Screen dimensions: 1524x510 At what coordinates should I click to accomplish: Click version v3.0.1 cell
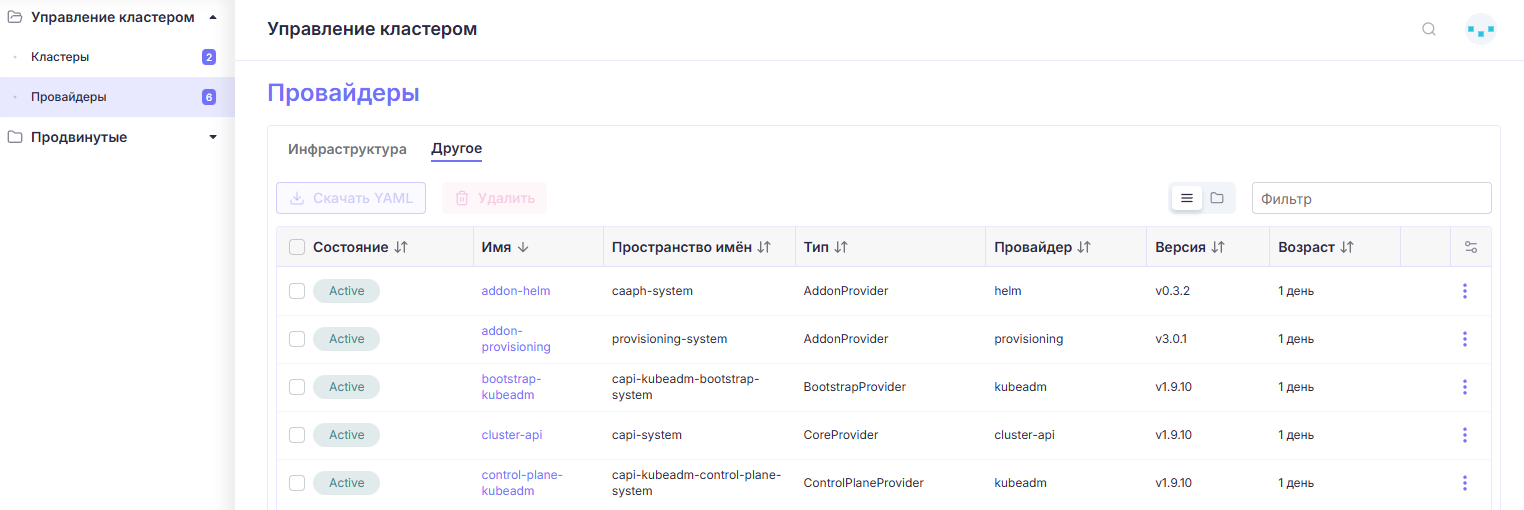click(x=1171, y=339)
